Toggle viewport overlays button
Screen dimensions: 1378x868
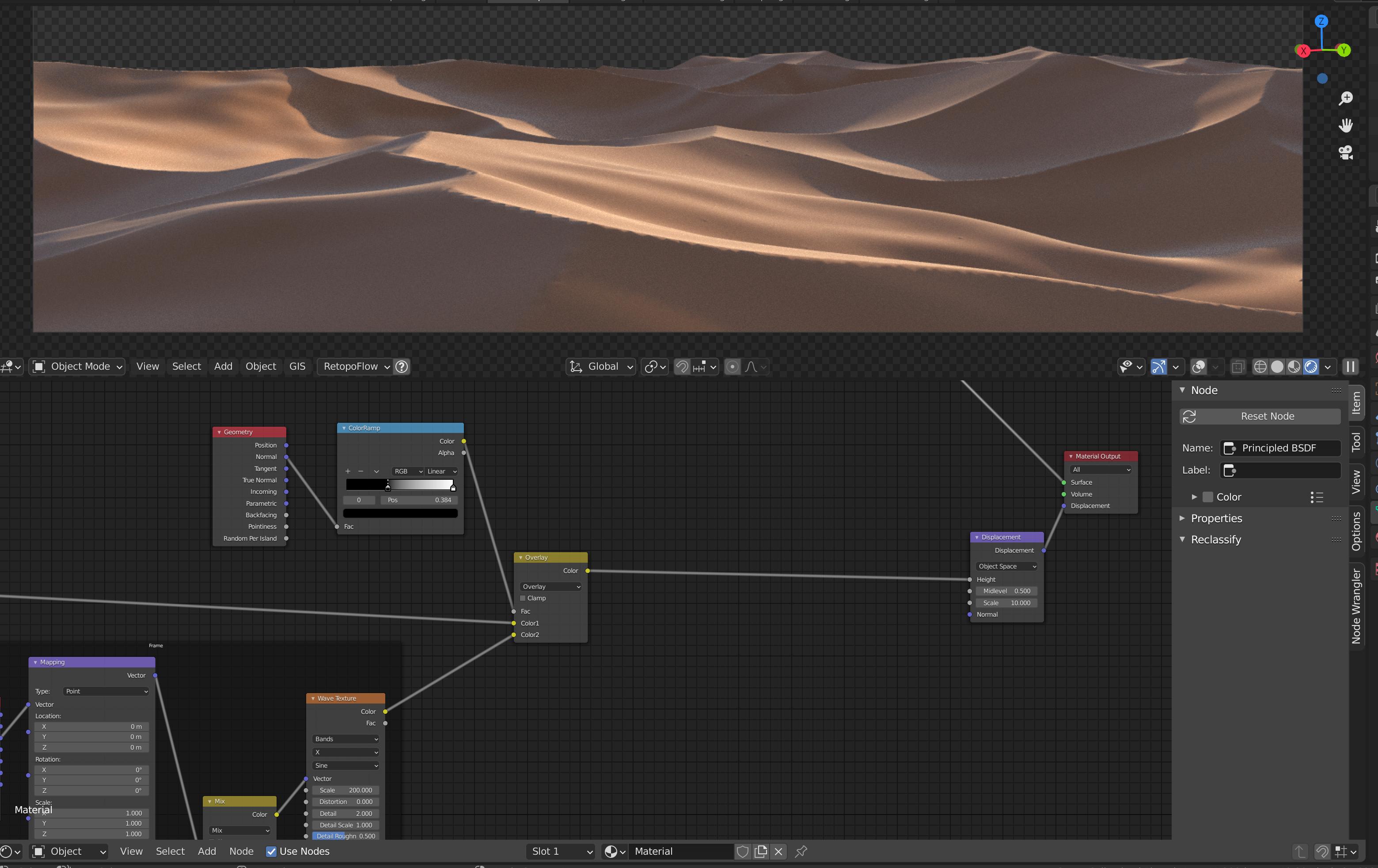point(1198,367)
